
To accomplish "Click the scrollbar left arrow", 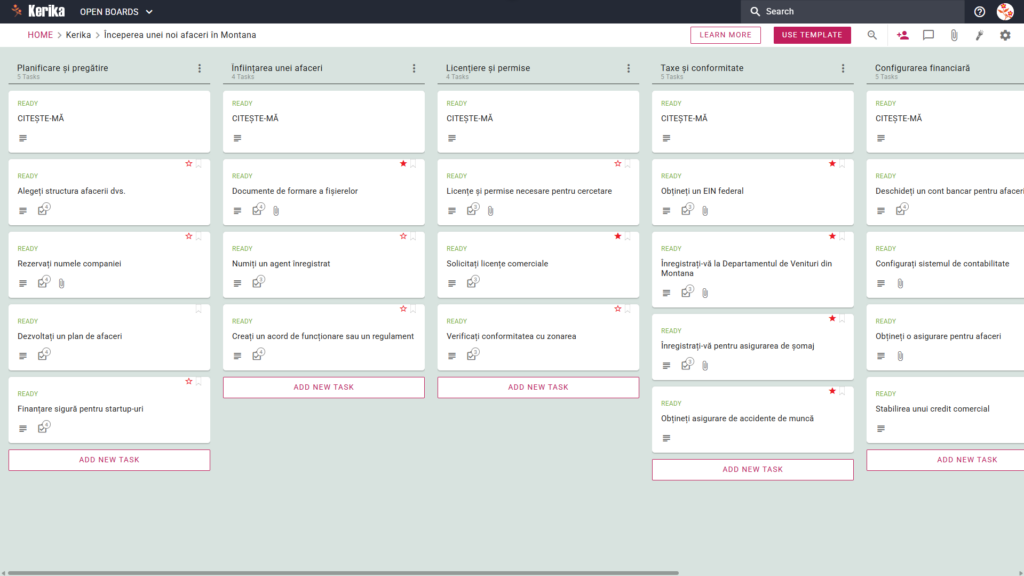I will (3, 573).
